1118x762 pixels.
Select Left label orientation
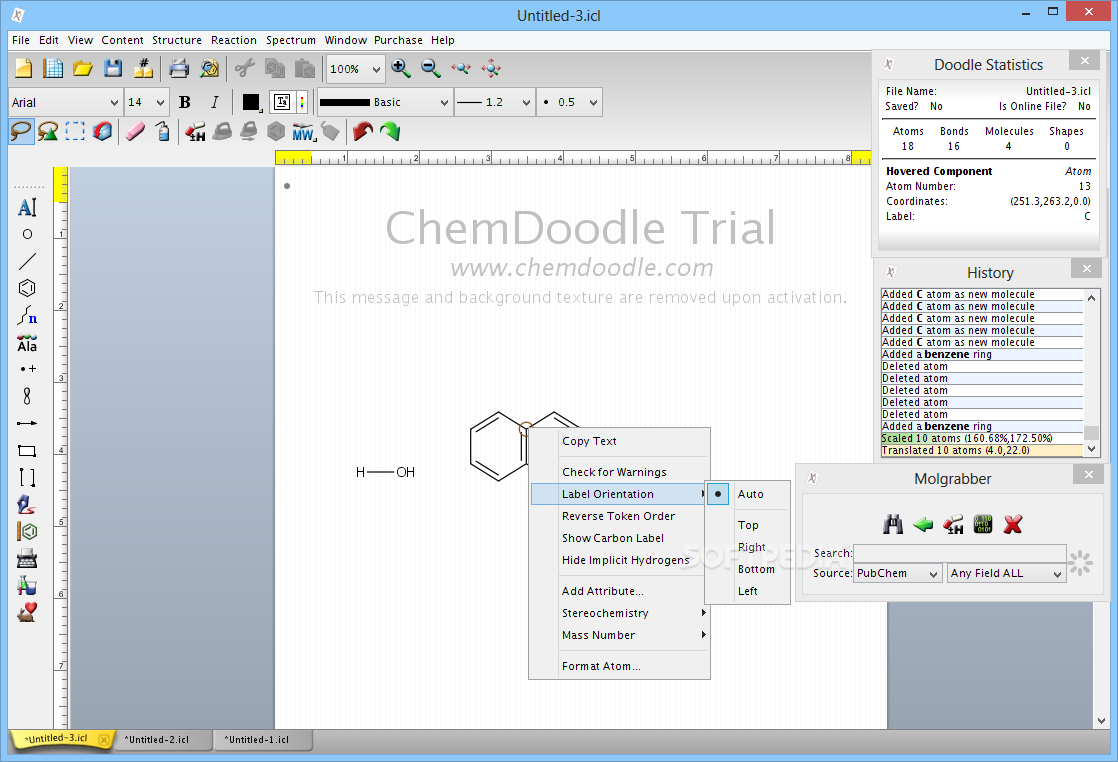click(x=748, y=591)
